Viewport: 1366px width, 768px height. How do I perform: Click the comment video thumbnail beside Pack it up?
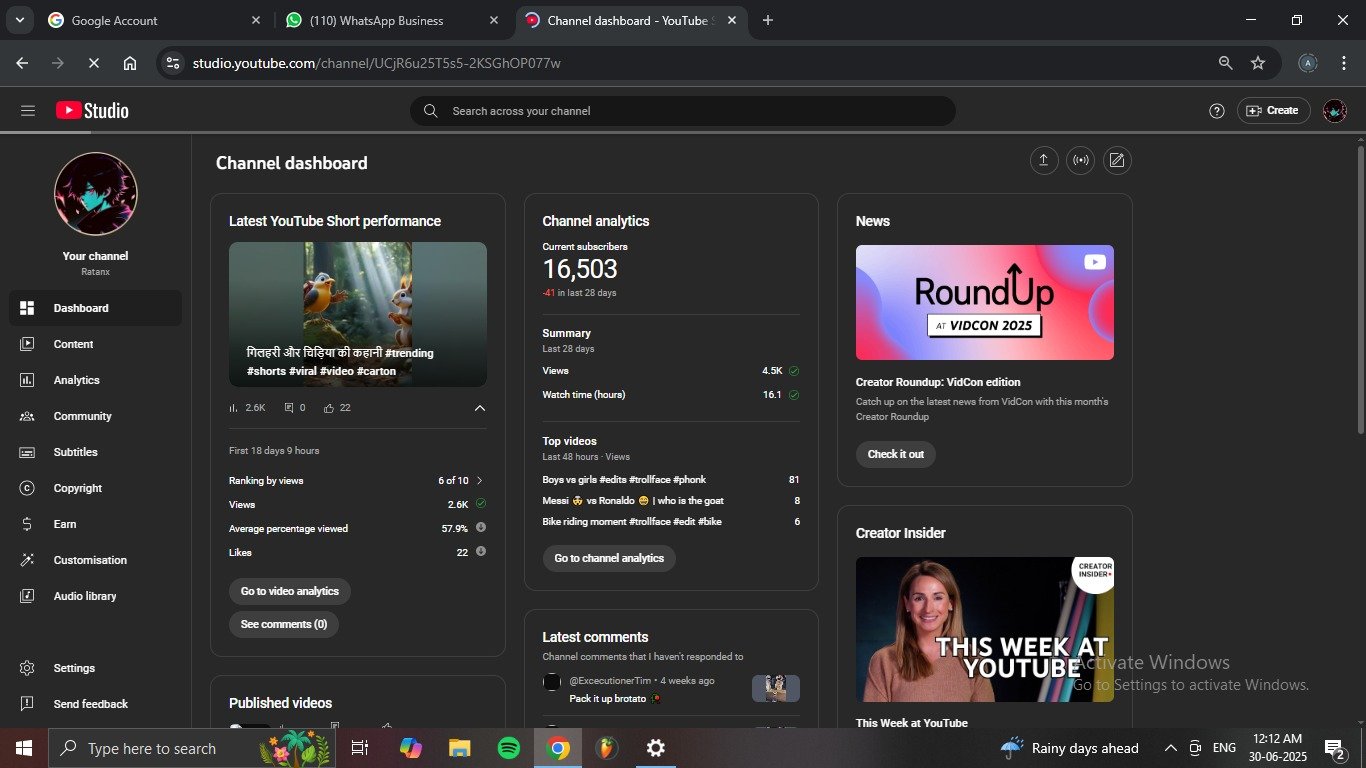click(x=776, y=688)
